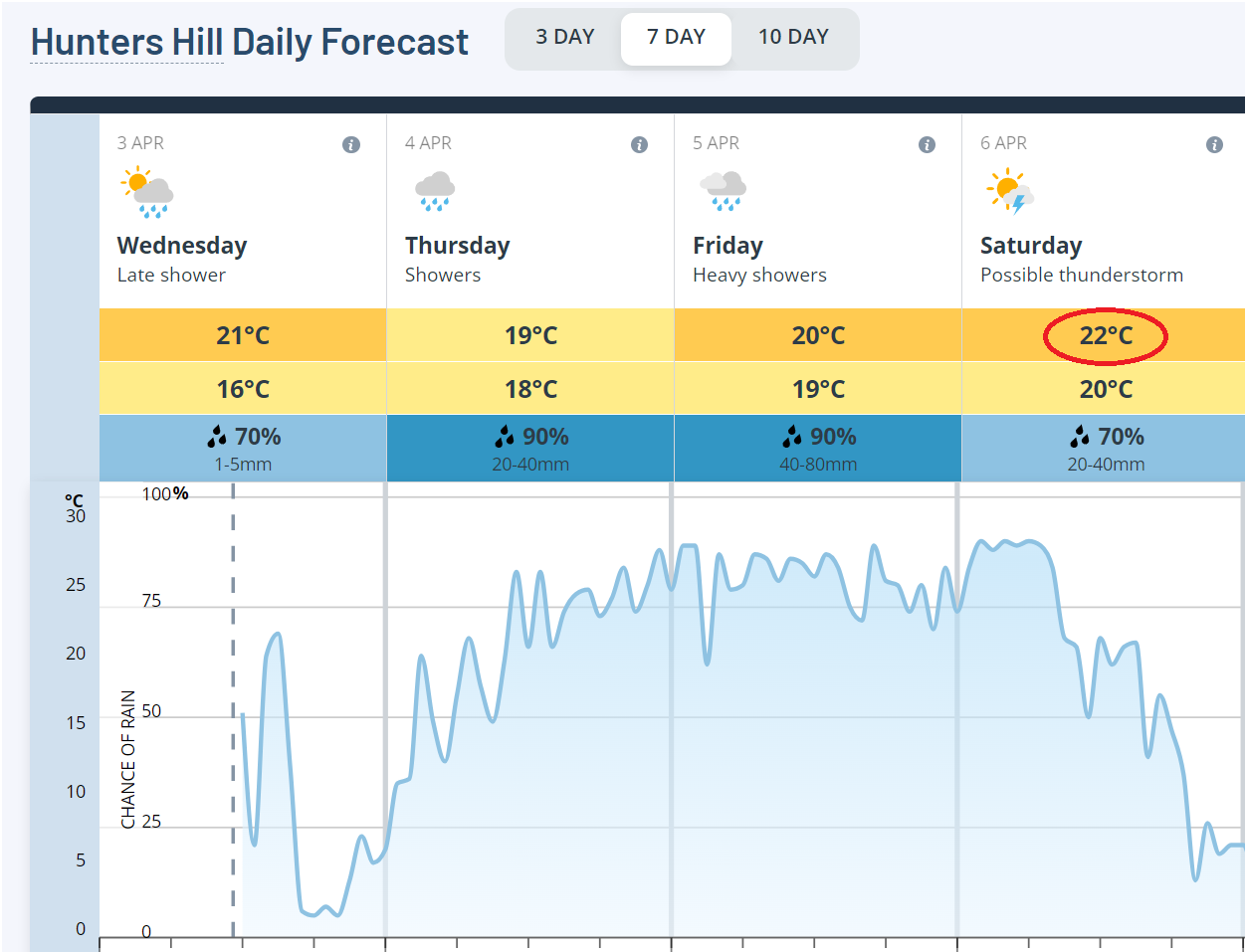Click Saturday's thunderstorm weather icon
This screenshot has height=952, width=1247.
1009,192
